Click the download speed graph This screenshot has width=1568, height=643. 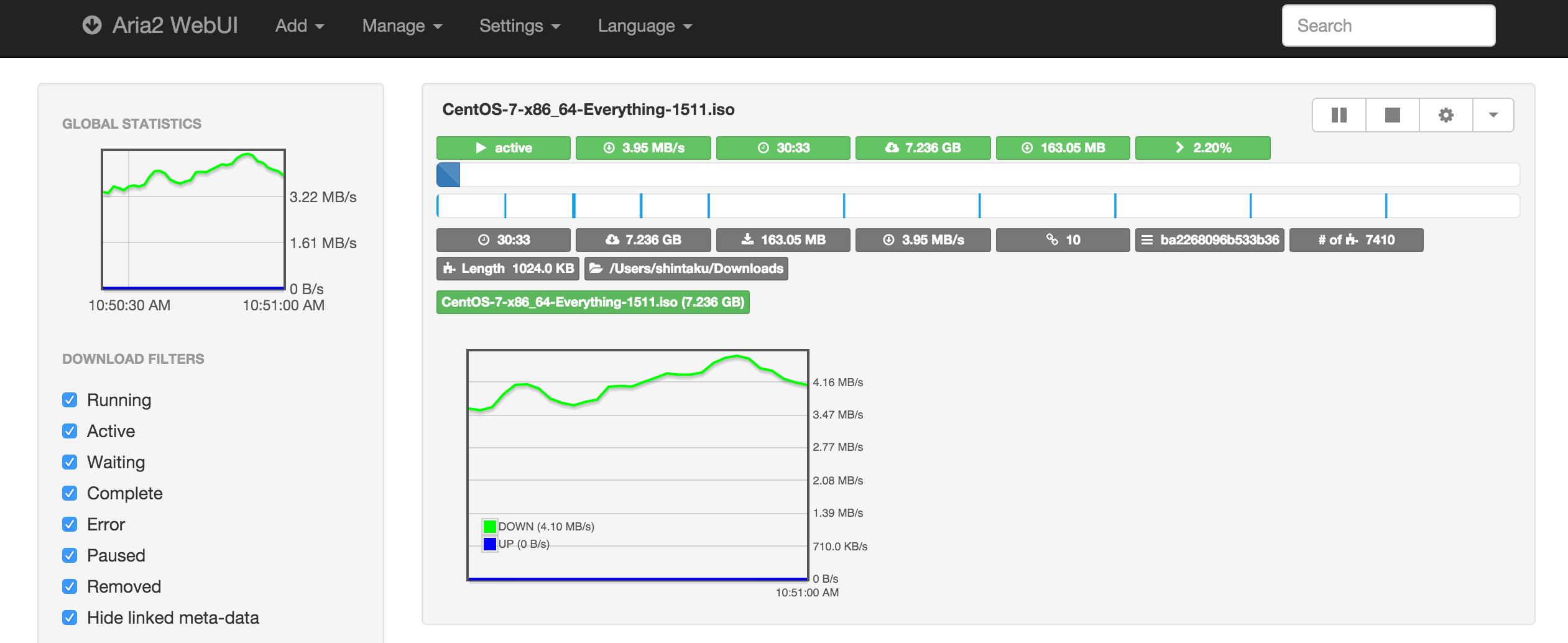pos(638,465)
